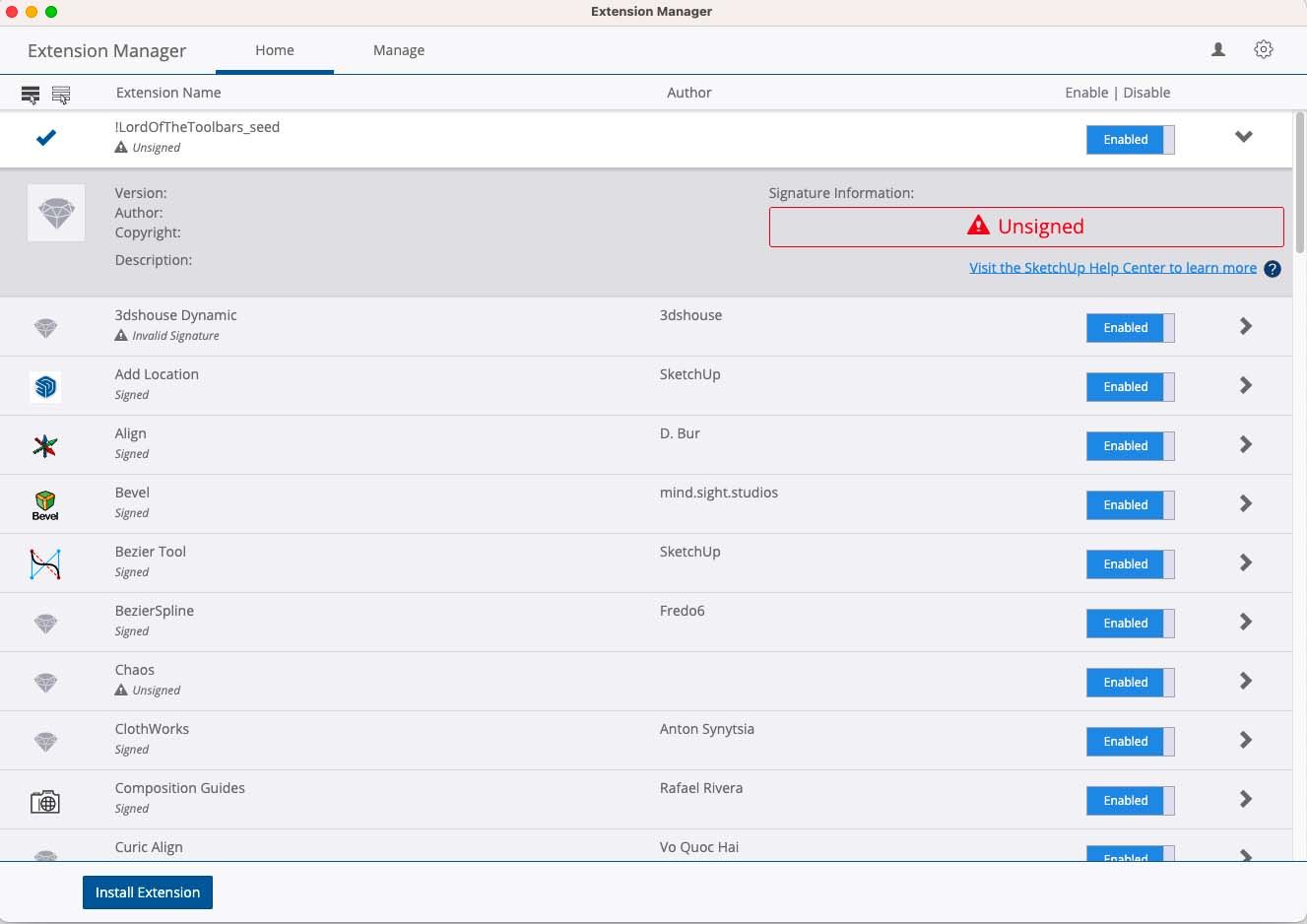Click the deselect all extensions icon

point(61,95)
